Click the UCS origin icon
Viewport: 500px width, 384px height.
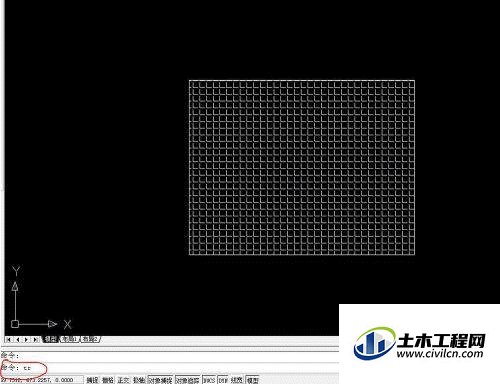click(15, 324)
